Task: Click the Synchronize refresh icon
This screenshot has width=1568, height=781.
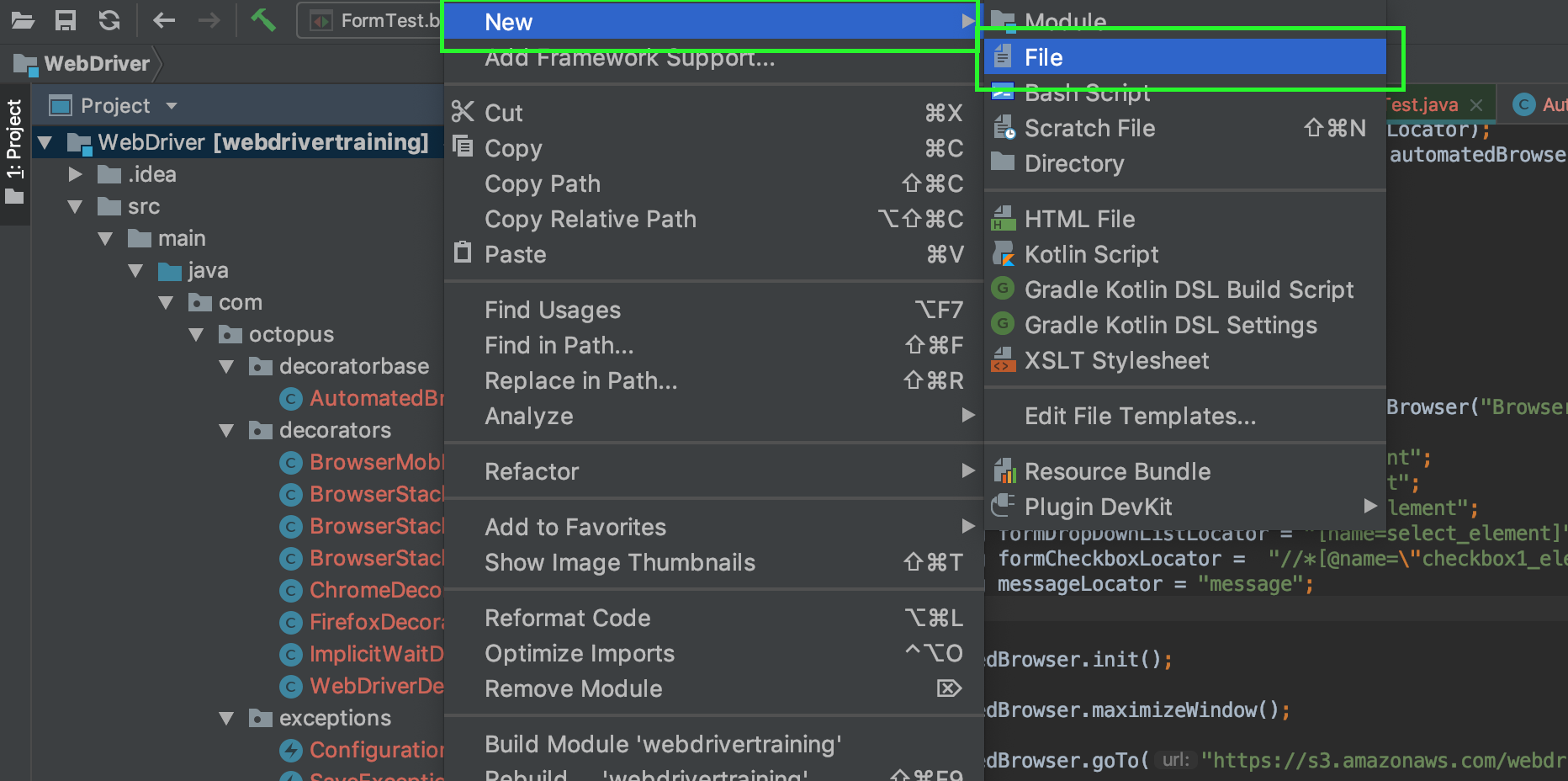Action: [109, 20]
